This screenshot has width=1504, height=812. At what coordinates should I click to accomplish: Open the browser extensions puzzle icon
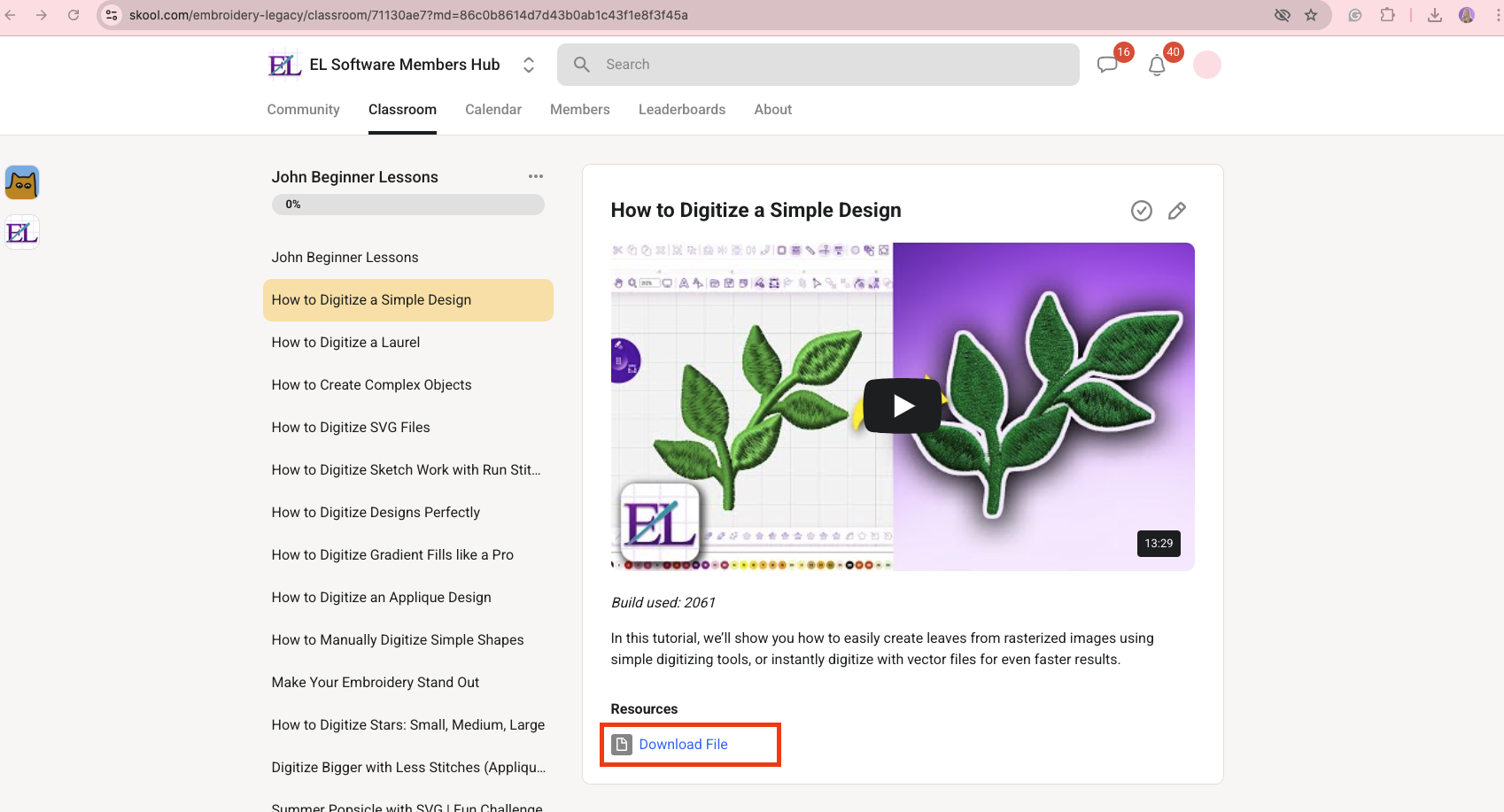pyautogui.click(x=1387, y=15)
